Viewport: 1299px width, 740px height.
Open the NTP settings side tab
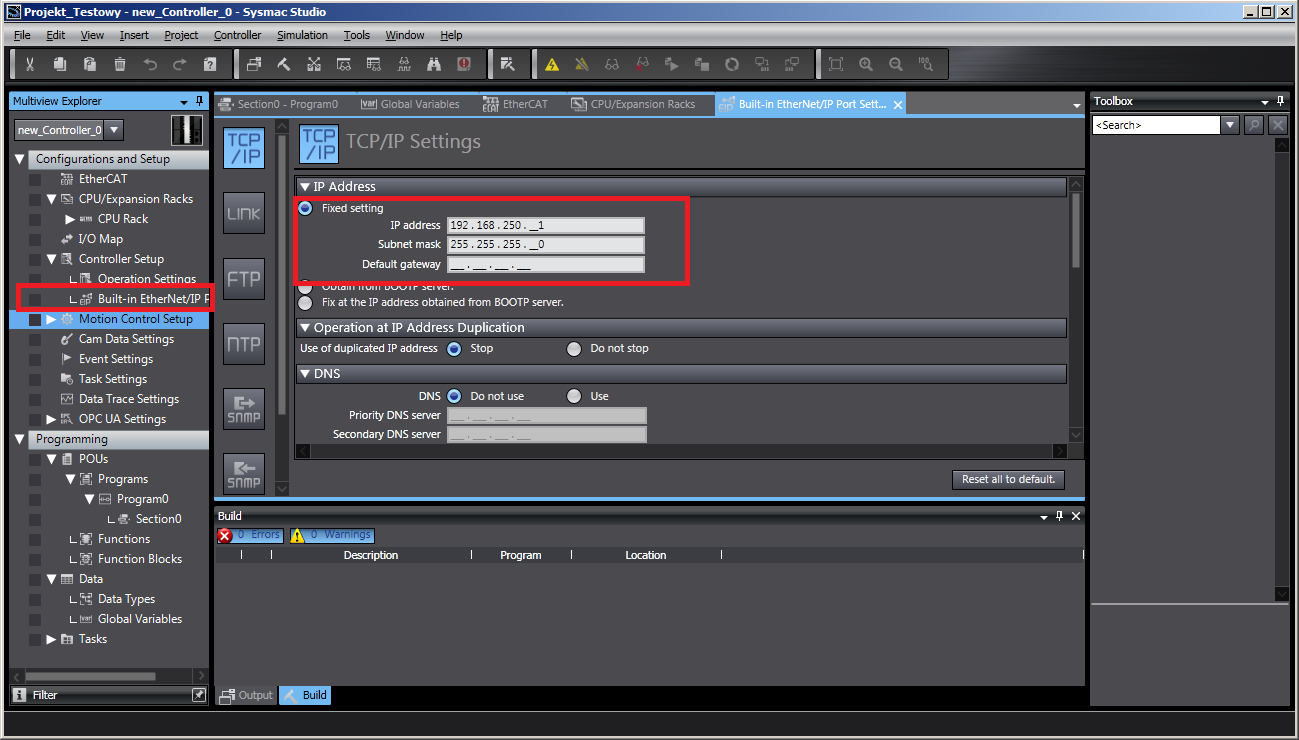pos(244,344)
